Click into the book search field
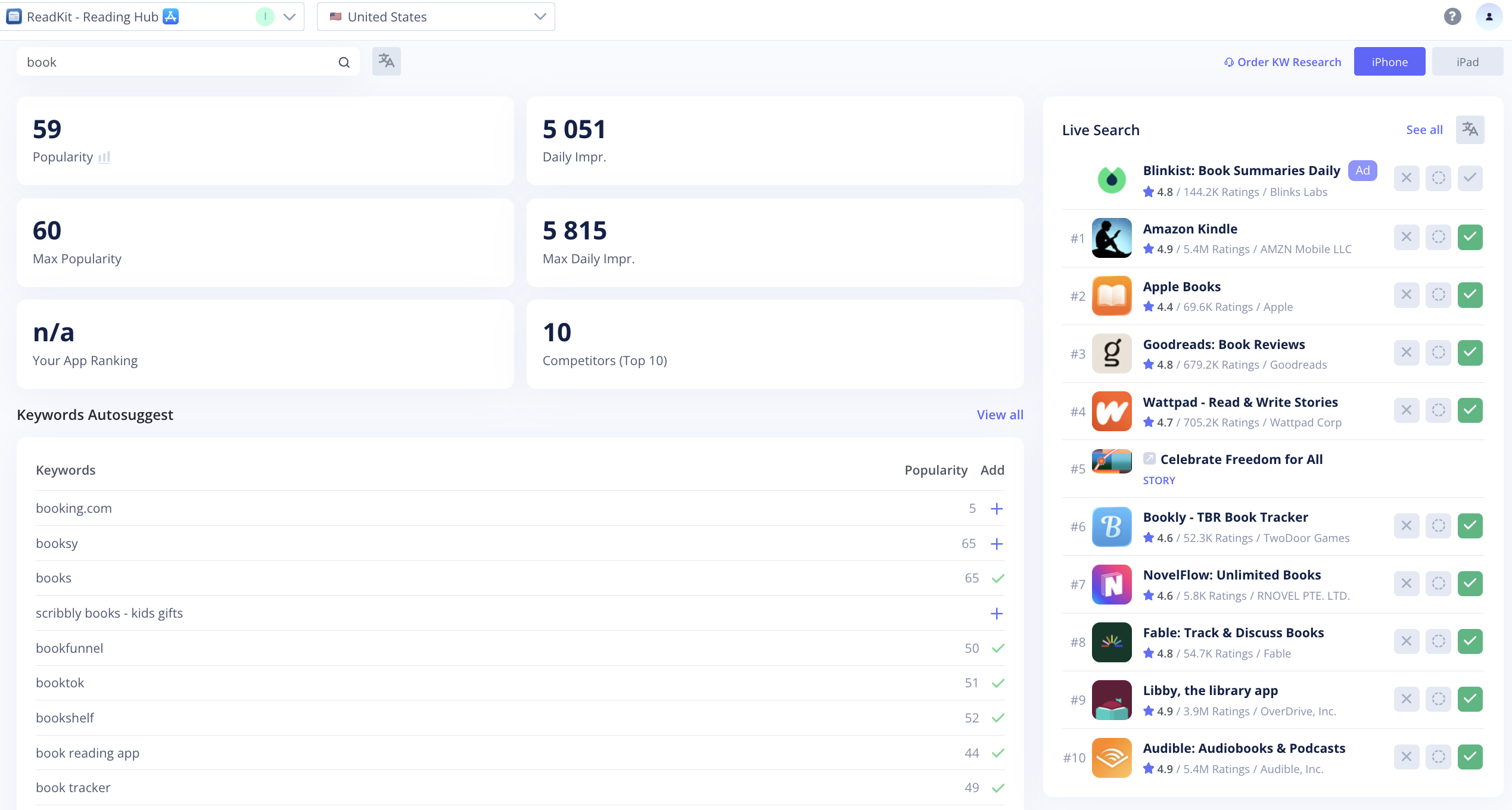1512x810 pixels. 179,62
